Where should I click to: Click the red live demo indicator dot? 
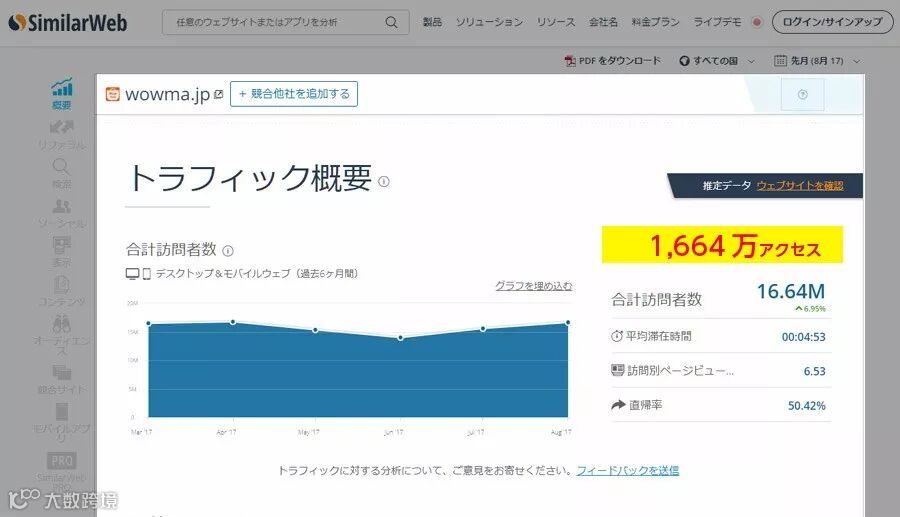757,22
